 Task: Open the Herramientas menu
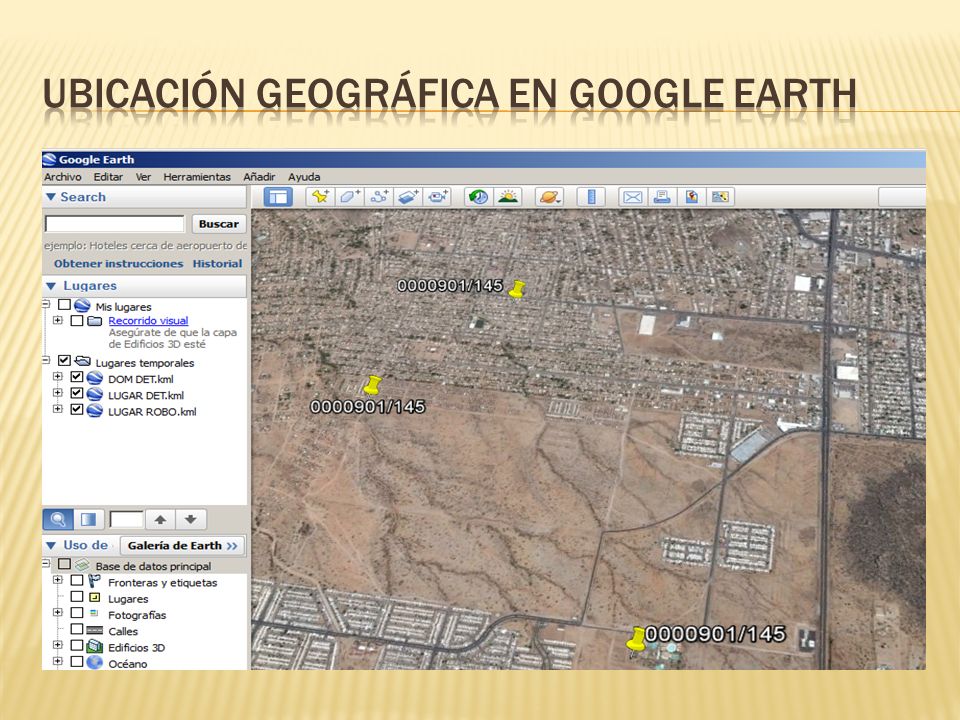pos(197,177)
